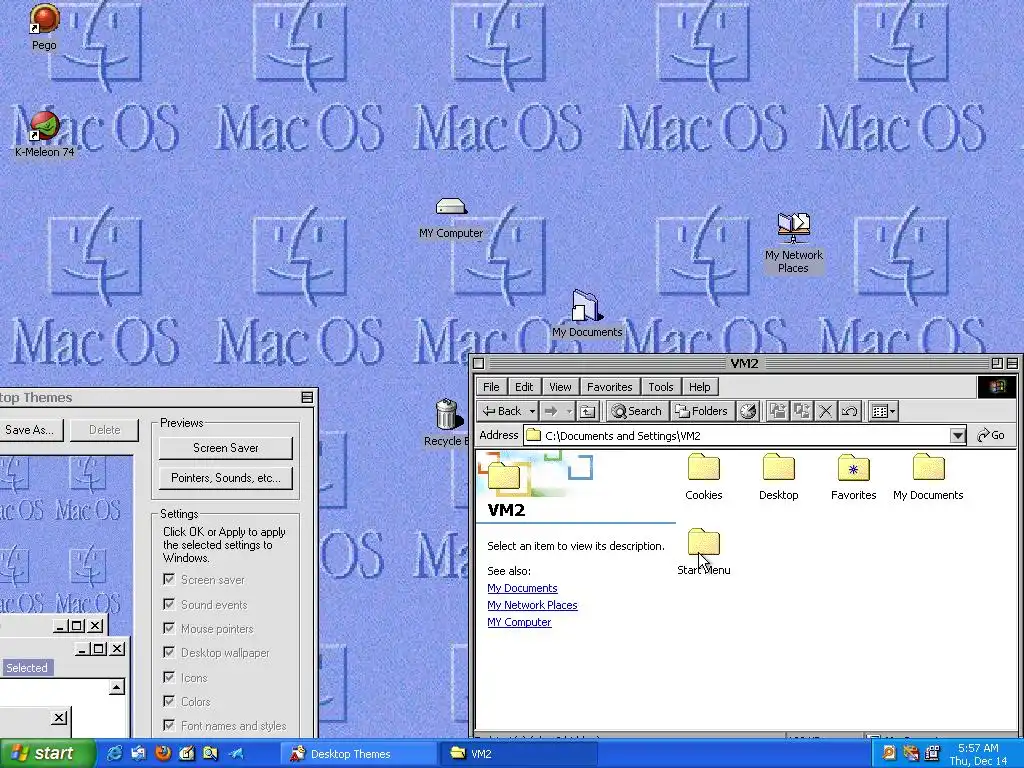Open Search pane from the VM2 toolbar
This screenshot has width=1024, height=768.
[x=637, y=411]
